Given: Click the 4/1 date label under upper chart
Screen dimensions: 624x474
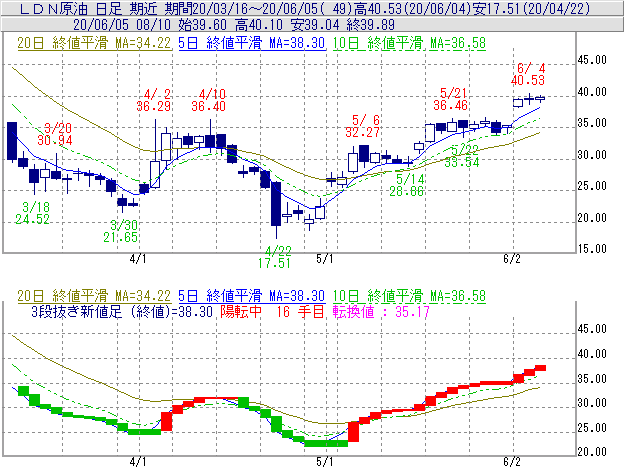Looking at the screenshot, I should 138,259.
